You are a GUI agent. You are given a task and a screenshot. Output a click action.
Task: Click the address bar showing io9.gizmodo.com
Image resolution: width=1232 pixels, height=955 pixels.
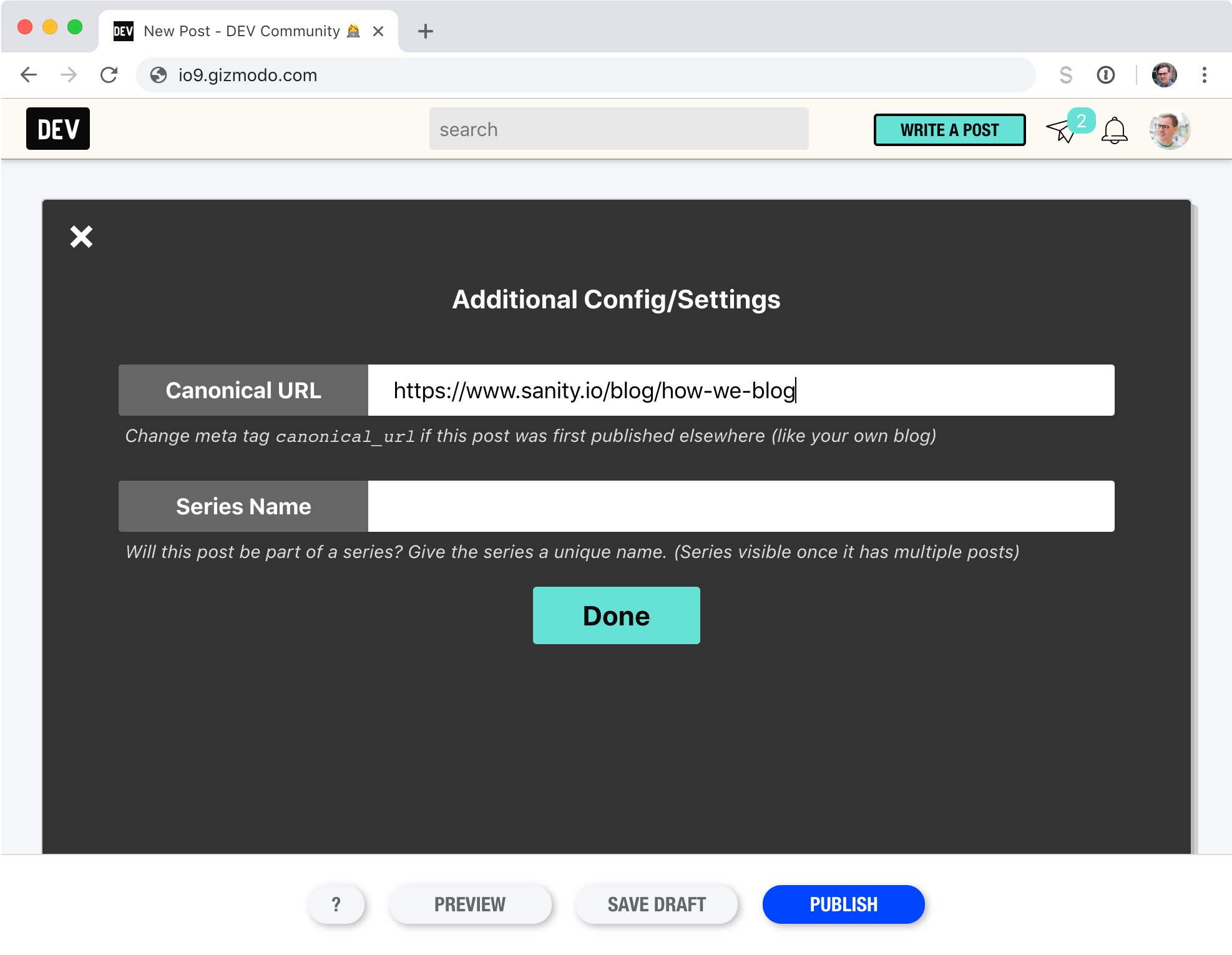[585, 75]
